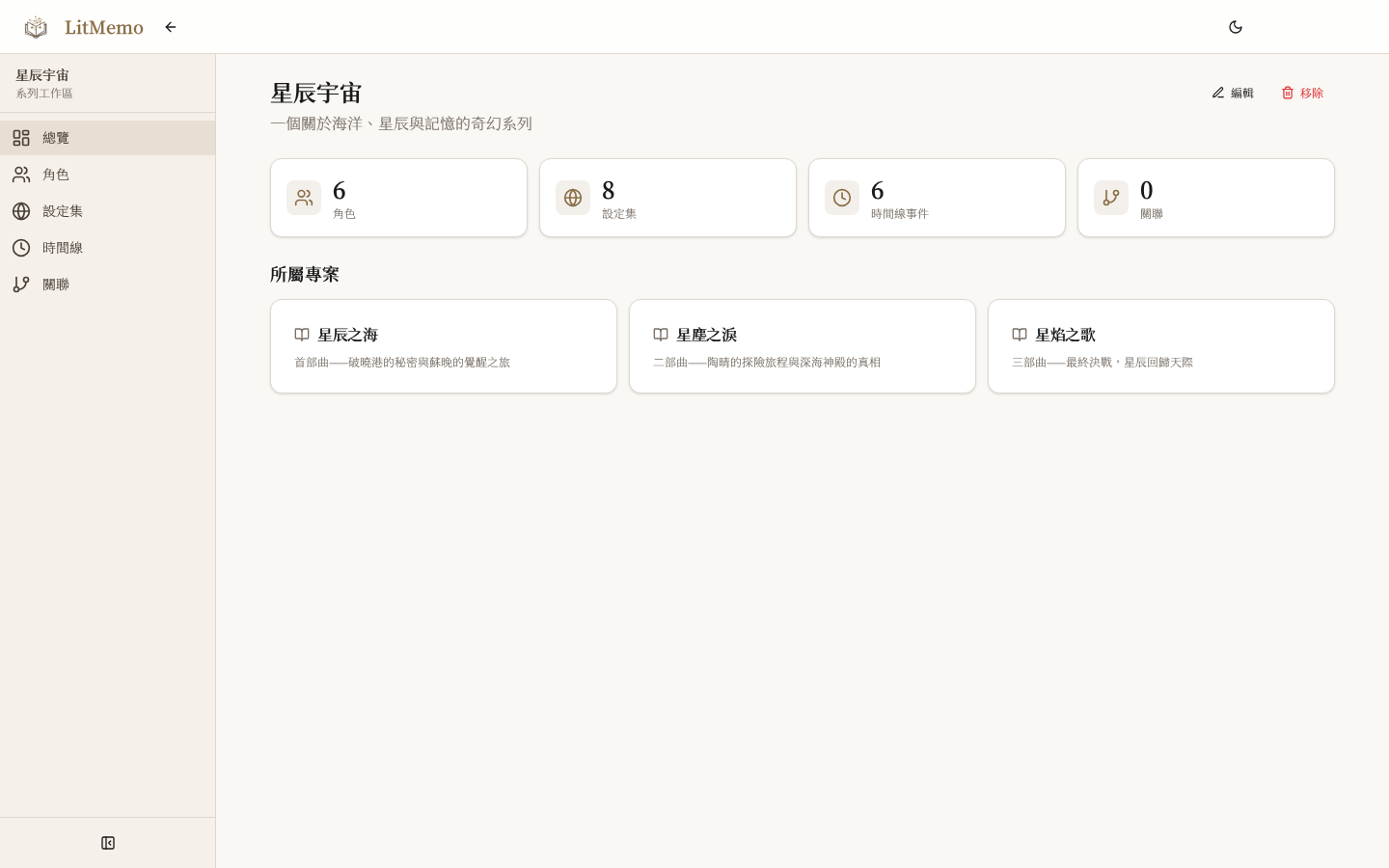Open the 星焰之歌 project card
1389x868 pixels.
tap(1160, 346)
